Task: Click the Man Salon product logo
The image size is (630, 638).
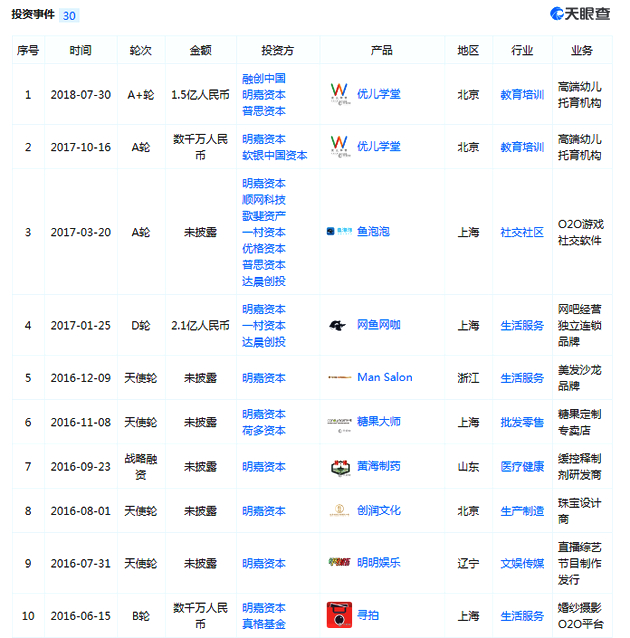Action: tap(339, 378)
